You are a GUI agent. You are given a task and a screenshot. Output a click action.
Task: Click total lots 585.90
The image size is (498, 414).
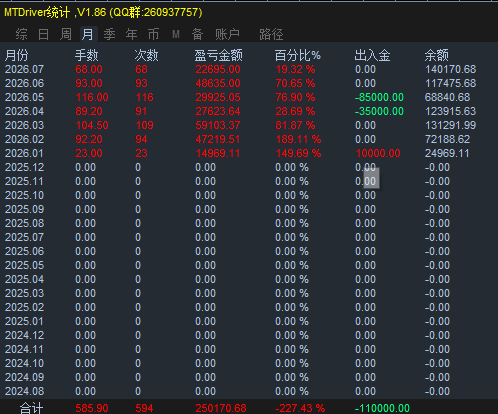click(x=92, y=408)
